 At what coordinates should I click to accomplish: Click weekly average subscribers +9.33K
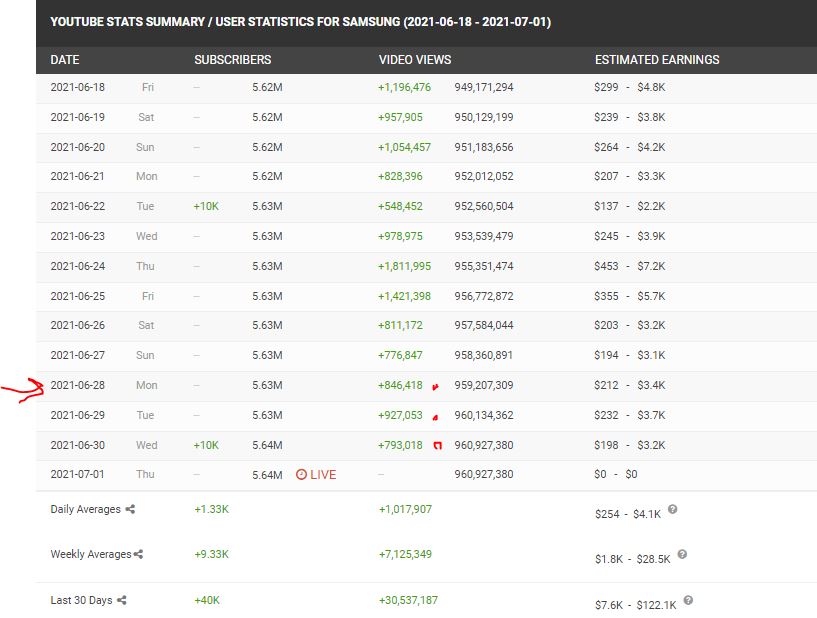tap(211, 554)
